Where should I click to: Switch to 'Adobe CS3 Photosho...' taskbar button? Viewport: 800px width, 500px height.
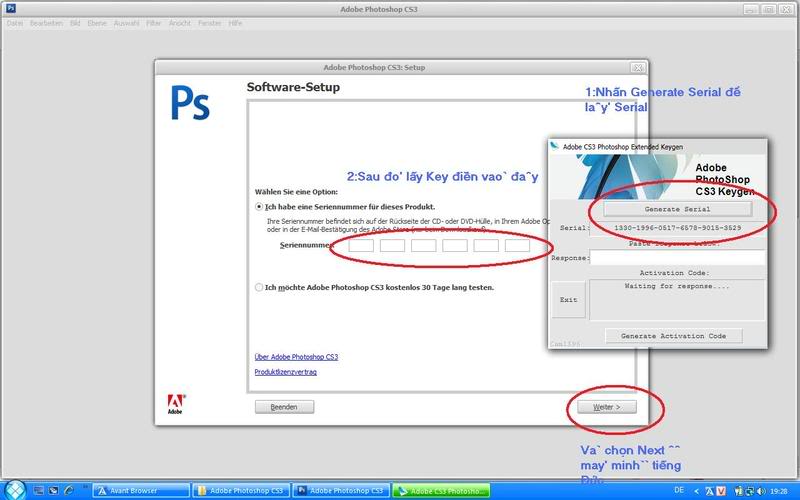coord(441,491)
